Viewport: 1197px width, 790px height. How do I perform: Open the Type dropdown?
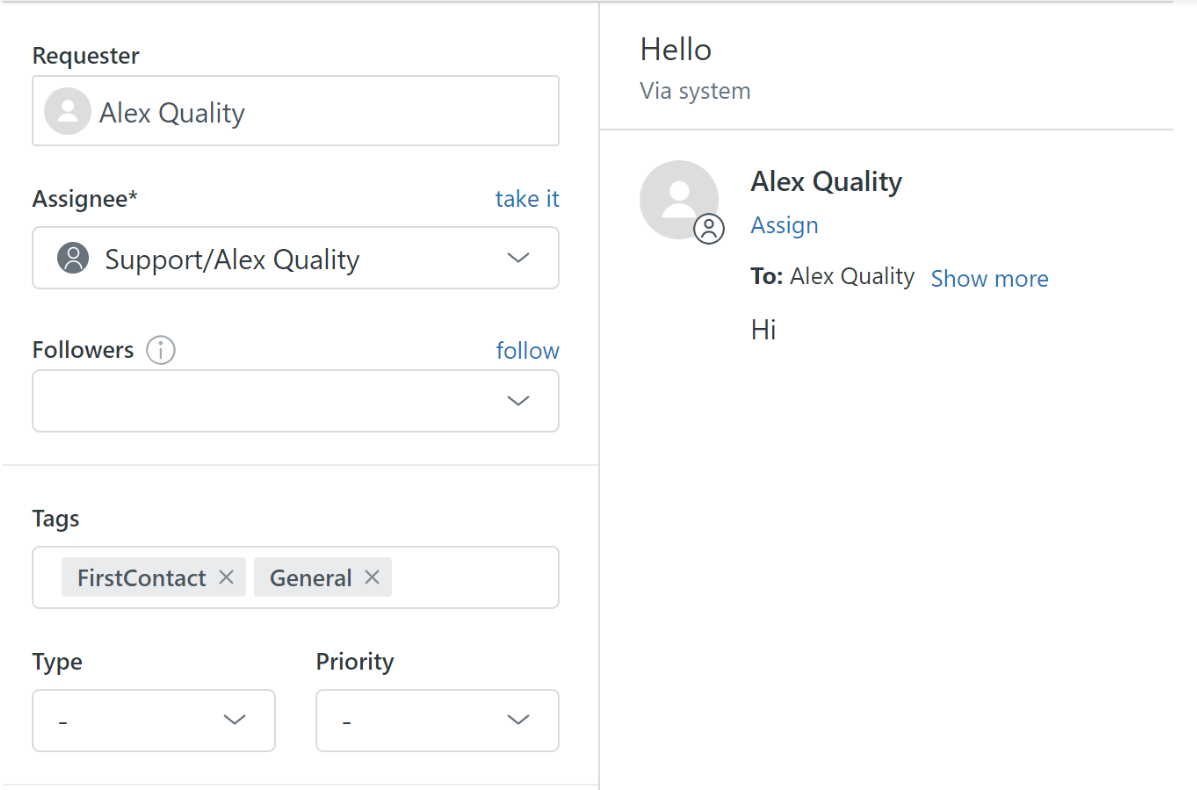tap(154, 720)
